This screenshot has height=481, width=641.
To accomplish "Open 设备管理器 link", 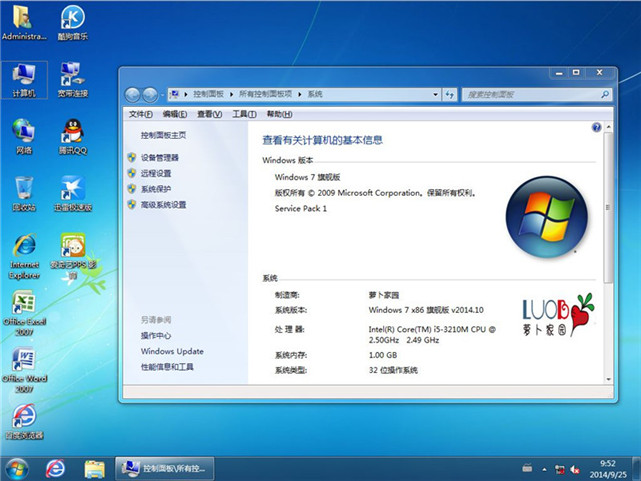I will 160,158.
